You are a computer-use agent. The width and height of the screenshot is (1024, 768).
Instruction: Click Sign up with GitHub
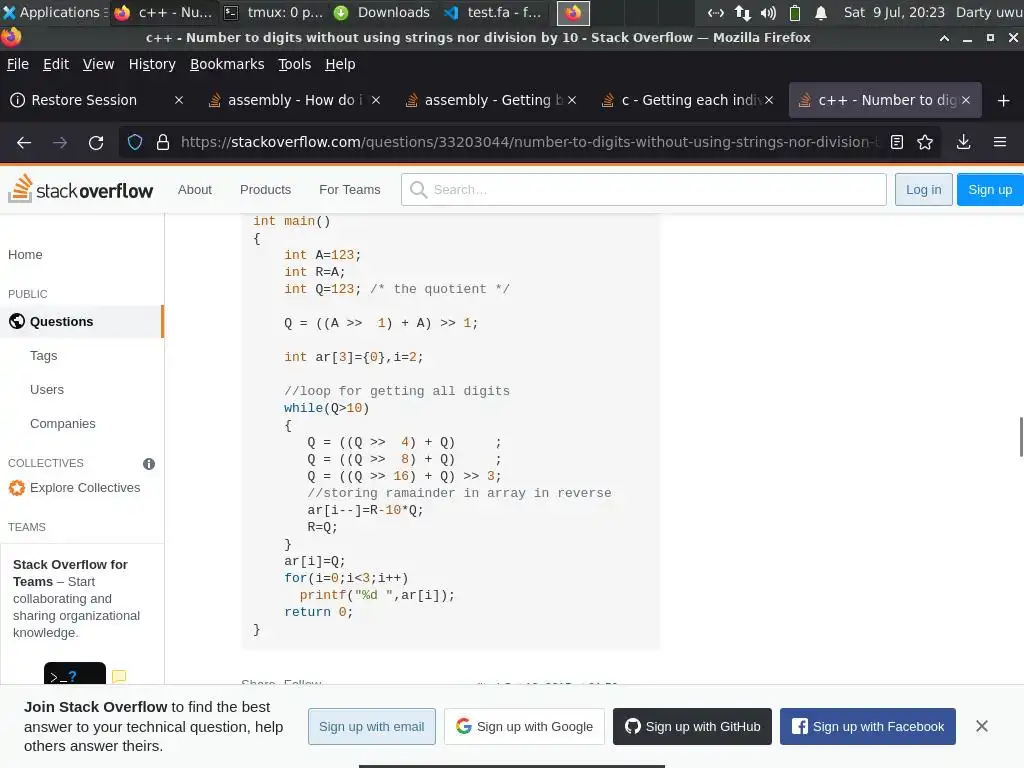692,726
